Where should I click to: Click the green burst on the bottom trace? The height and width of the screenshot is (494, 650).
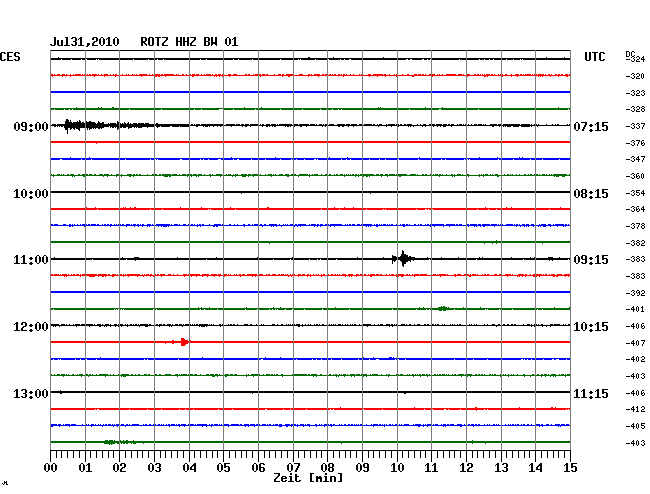point(119,442)
